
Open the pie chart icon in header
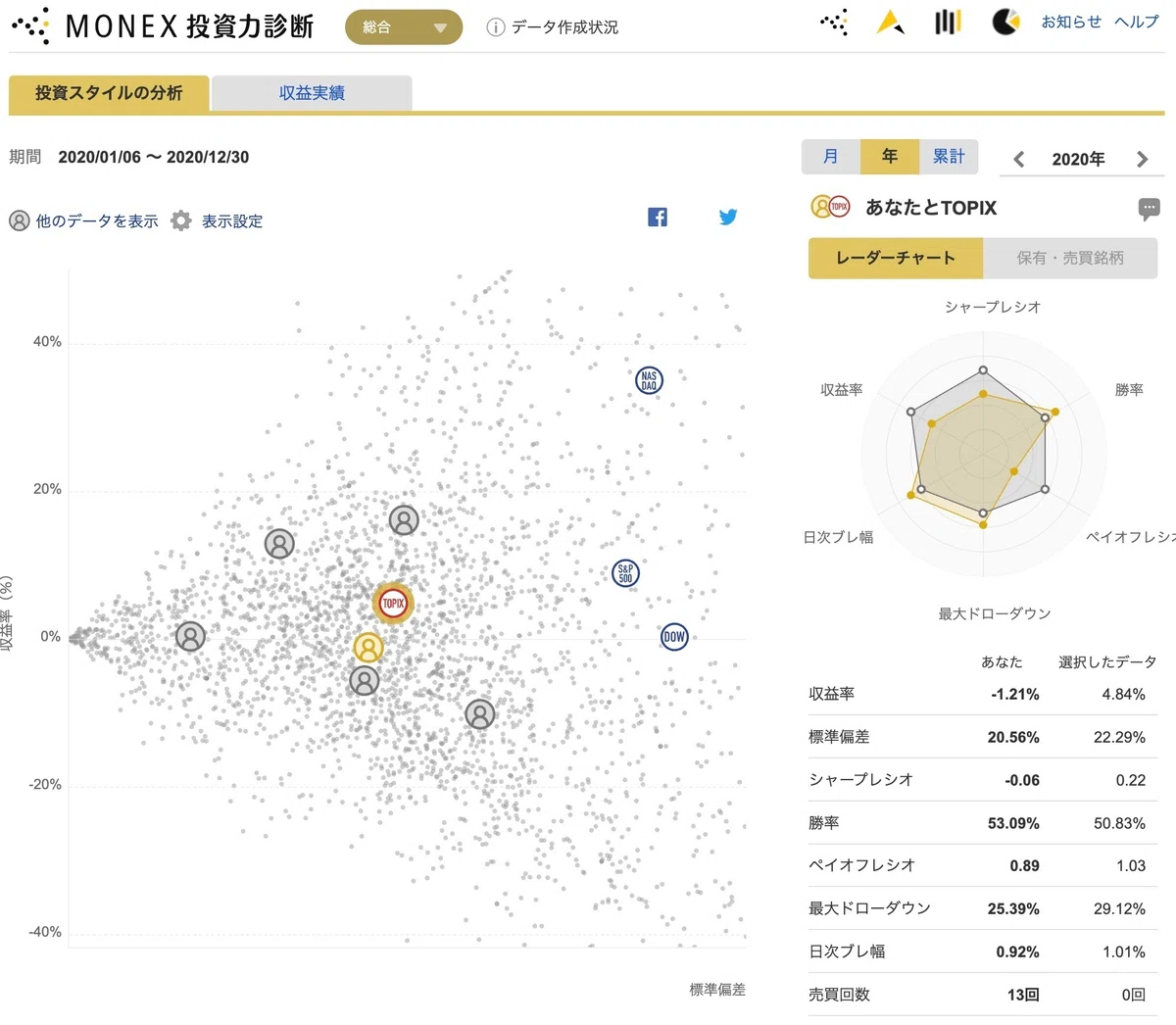point(1005,22)
